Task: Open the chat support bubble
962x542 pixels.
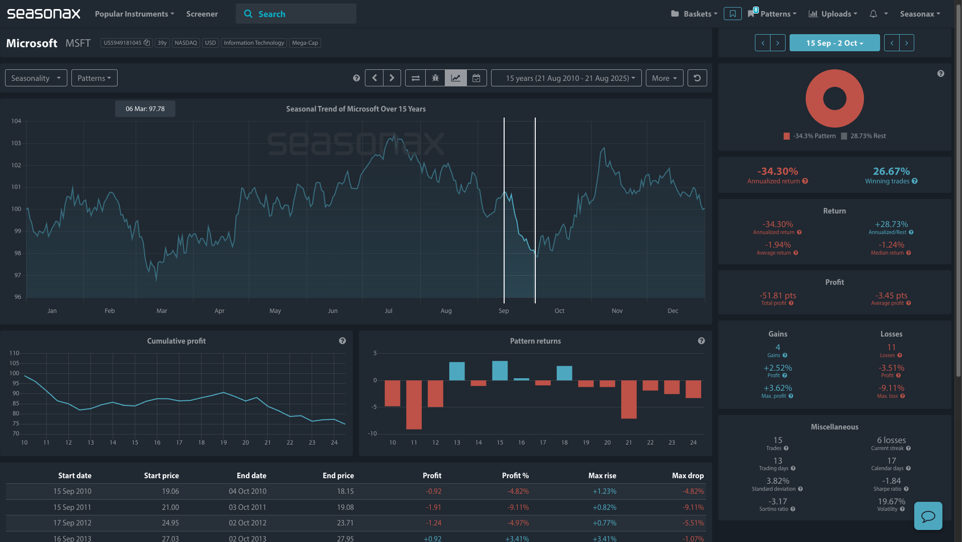Action: (x=927, y=516)
